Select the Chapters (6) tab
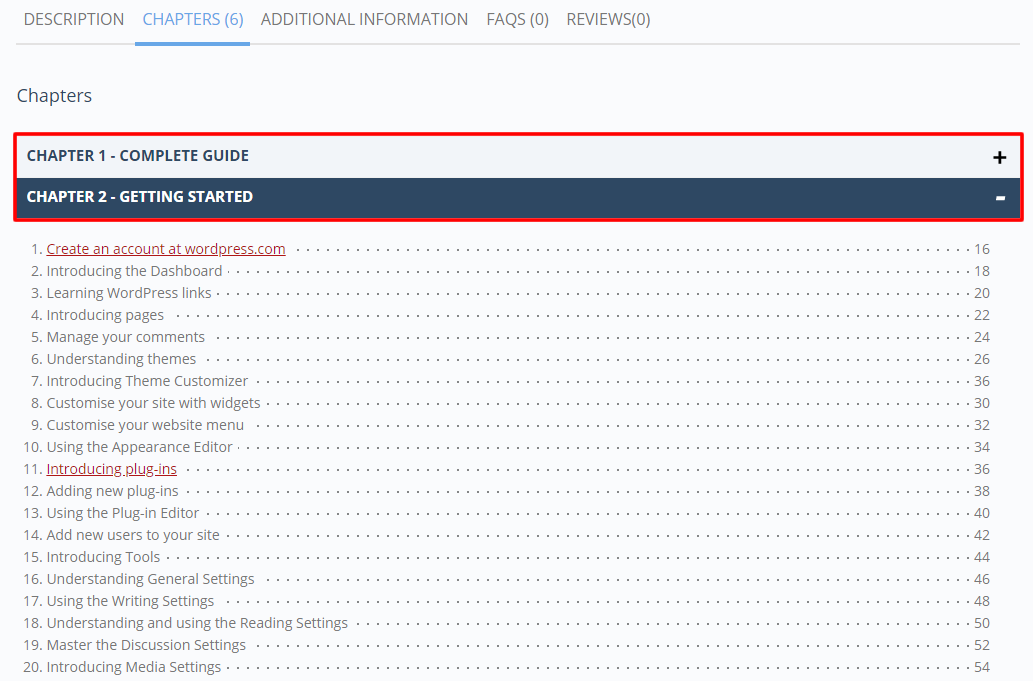 point(193,19)
